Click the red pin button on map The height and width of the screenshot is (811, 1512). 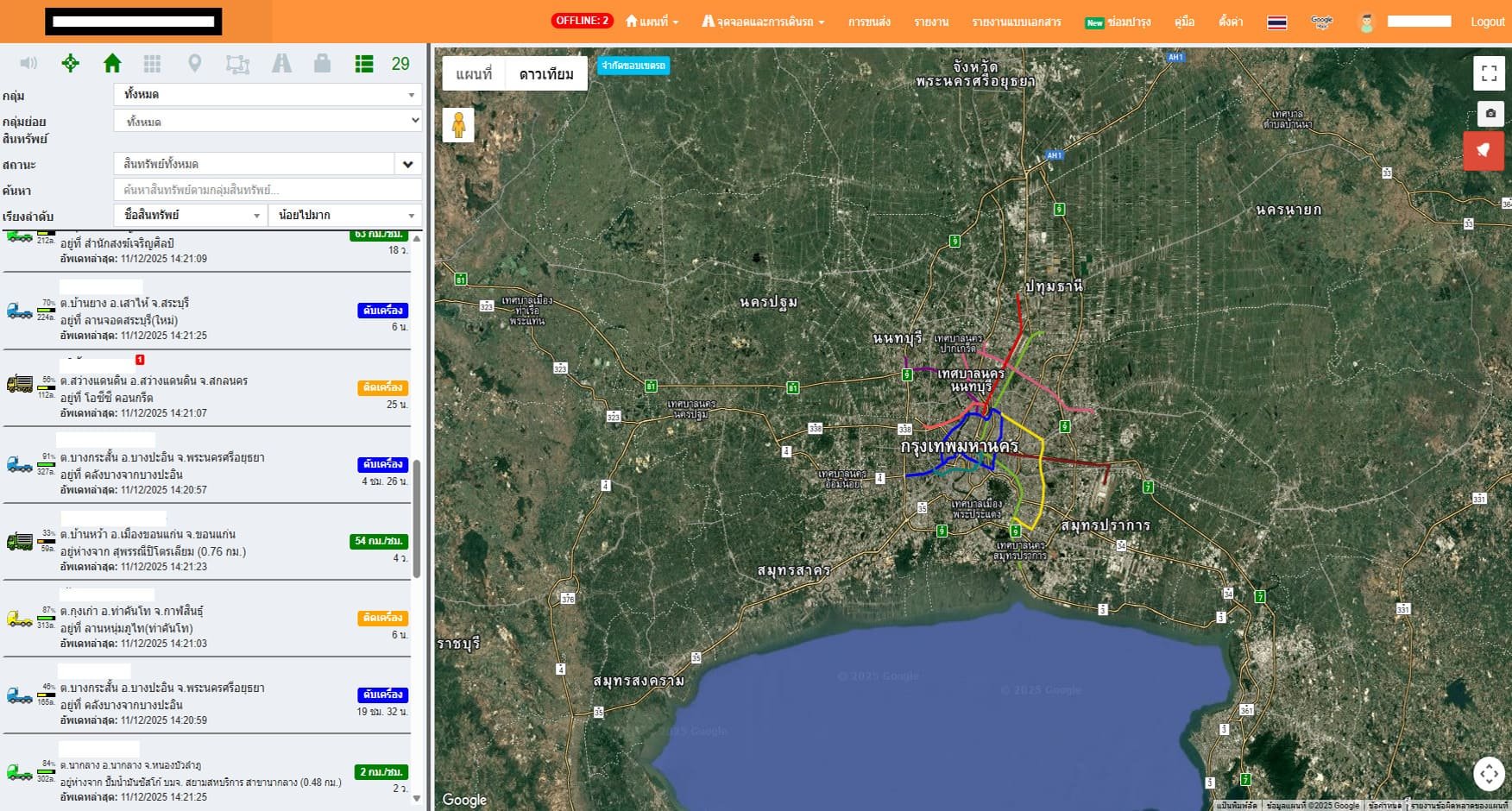[1483, 151]
